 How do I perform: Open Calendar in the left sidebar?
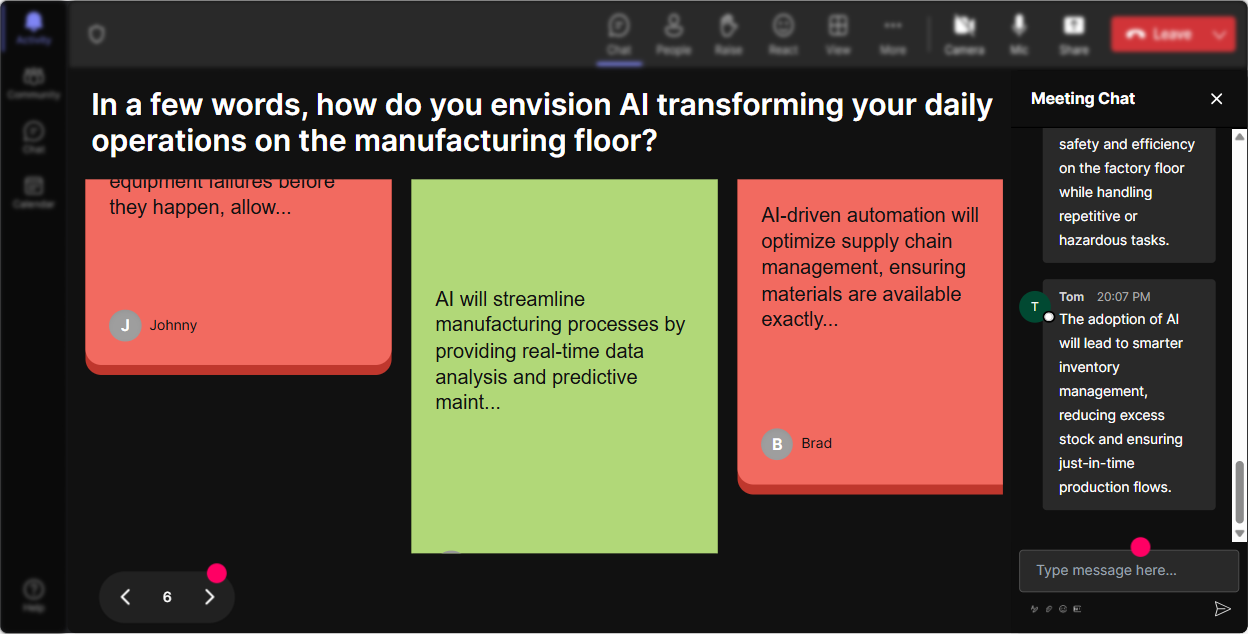pyautogui.click(x=34, y=191)
